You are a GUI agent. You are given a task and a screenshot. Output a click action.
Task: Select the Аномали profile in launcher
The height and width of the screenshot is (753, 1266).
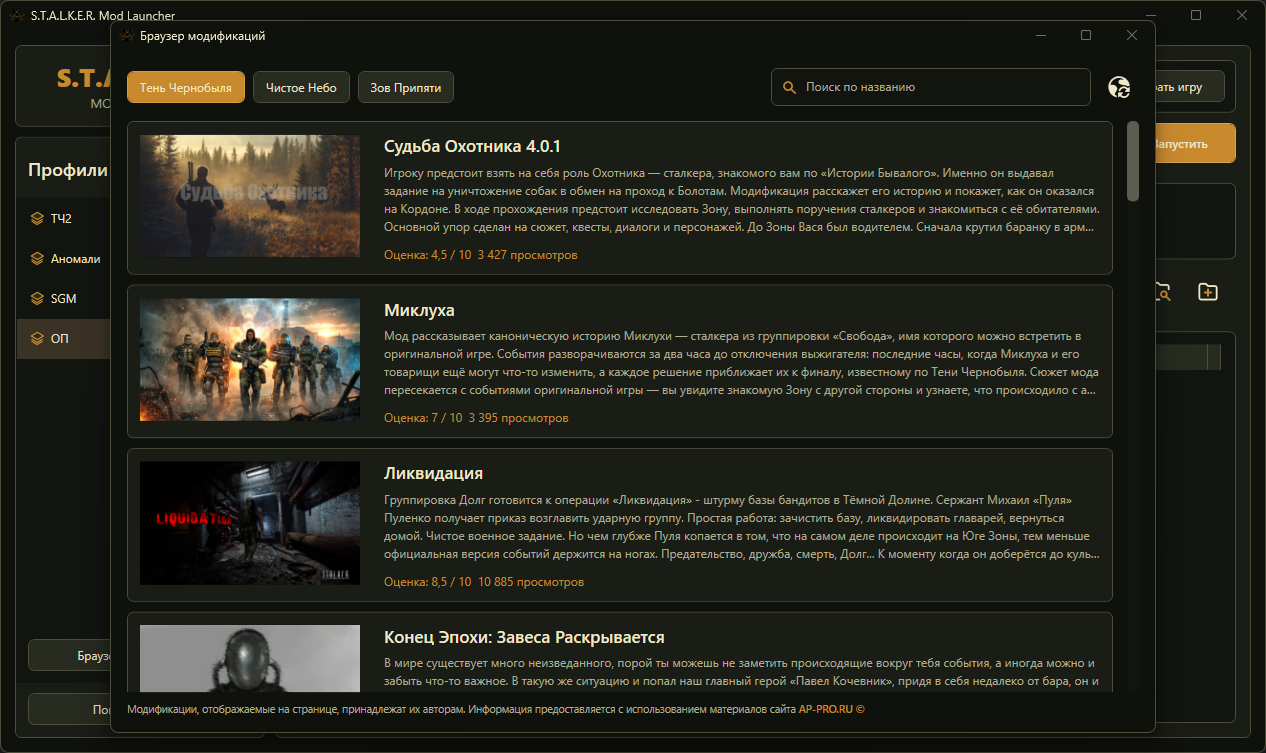pyautogui.click(x=64, y=259)
